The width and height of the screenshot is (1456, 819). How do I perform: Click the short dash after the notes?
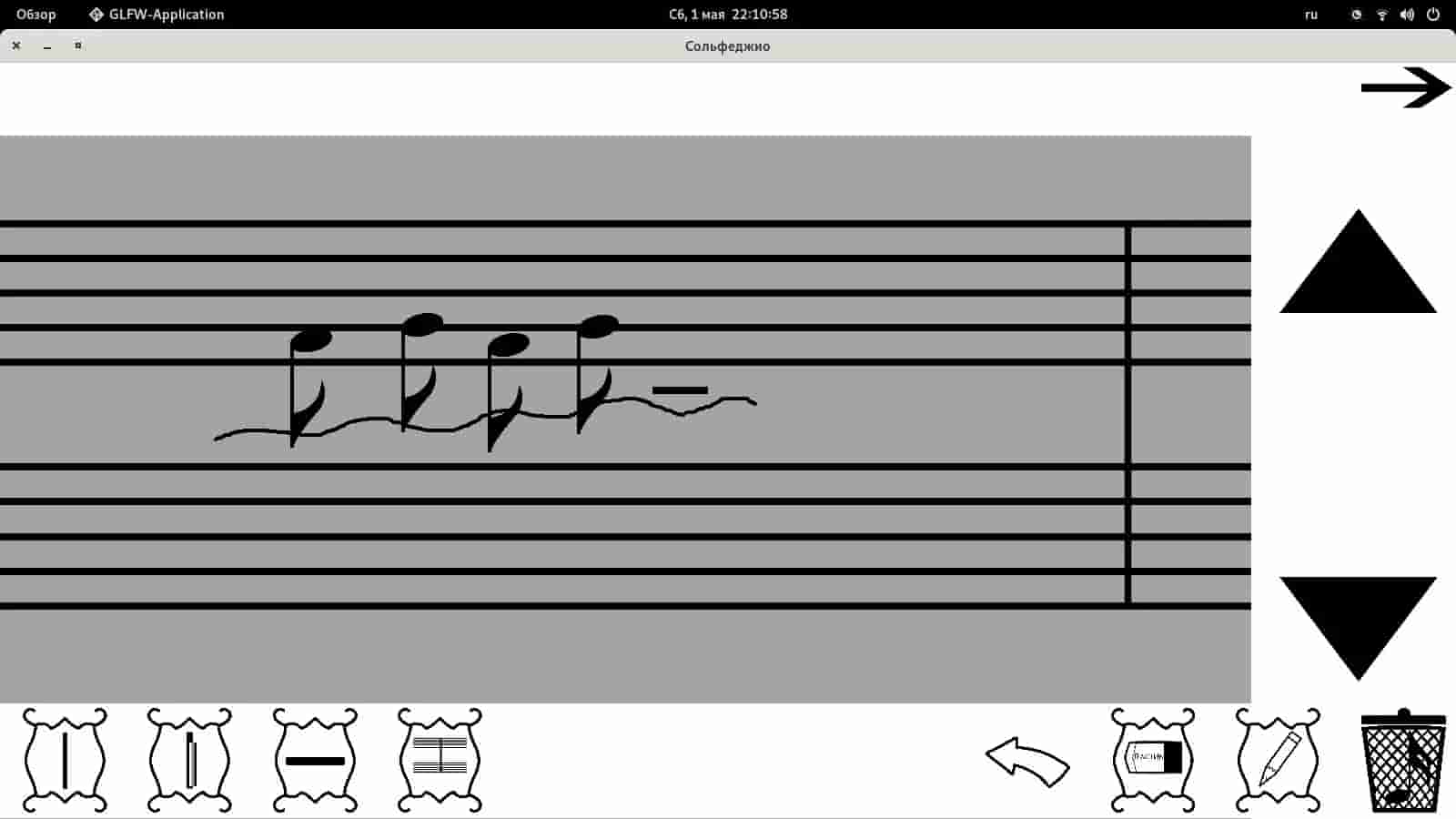pyautogui.click(x=680, y=390)
